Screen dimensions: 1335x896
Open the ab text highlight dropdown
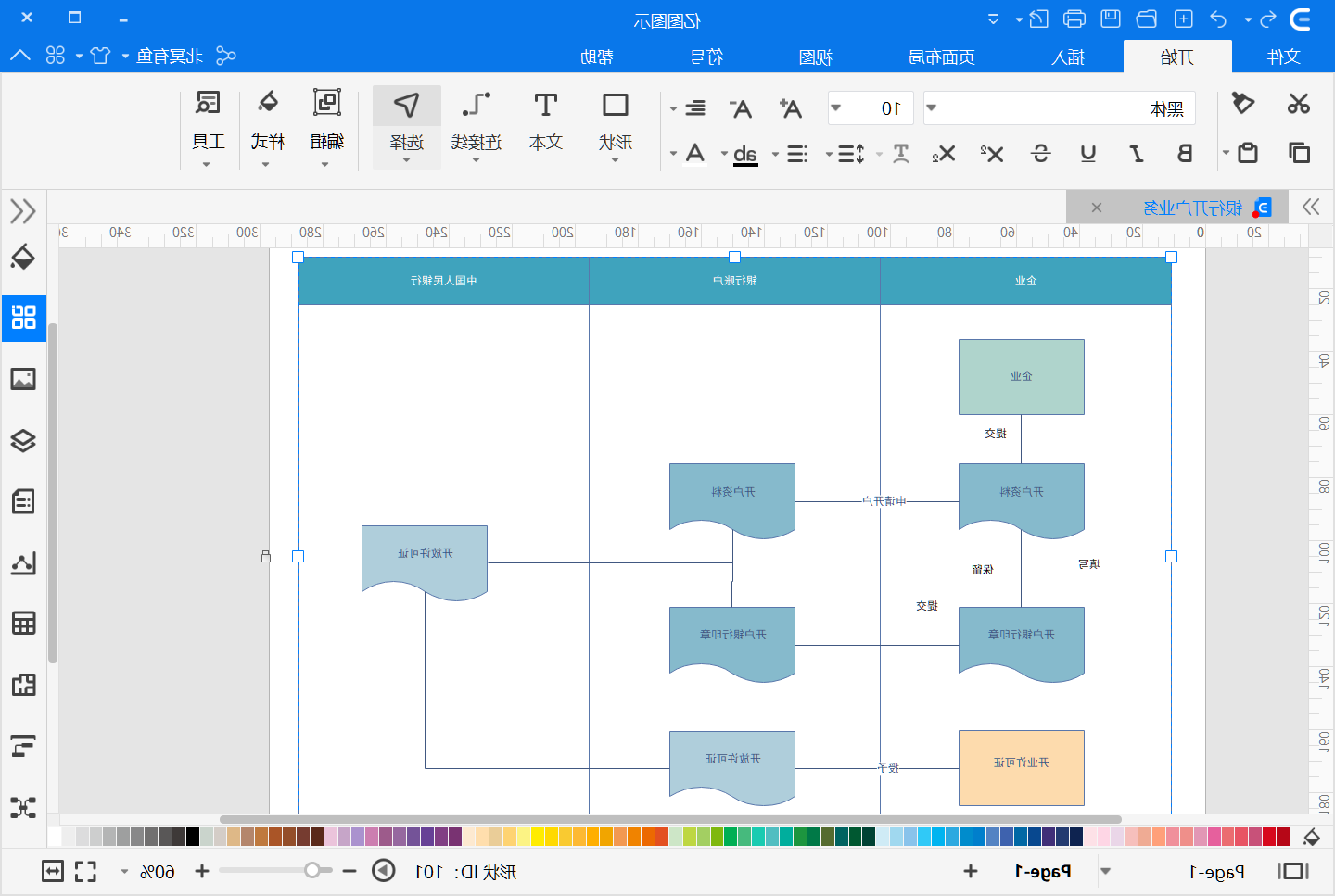coord(739,154)
